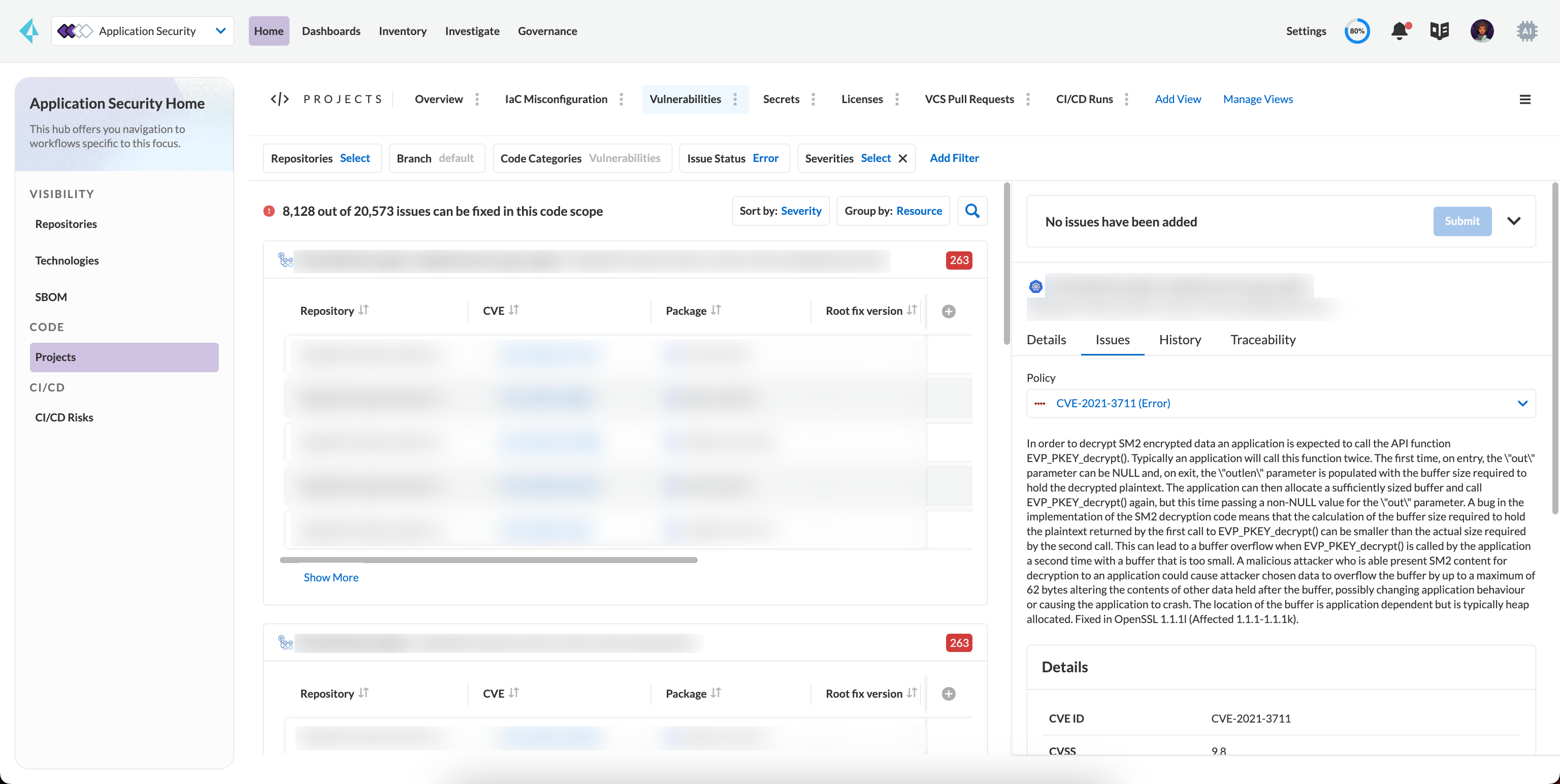
Task: Expand the submission panel chevron
Action: 1514,221
